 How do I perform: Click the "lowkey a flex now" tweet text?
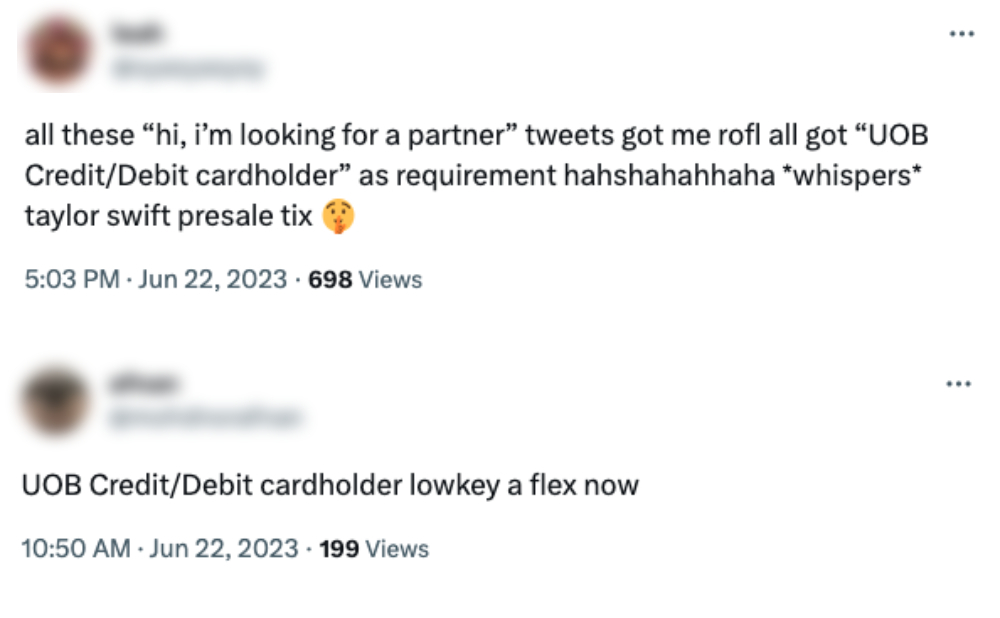coord(330,486)
